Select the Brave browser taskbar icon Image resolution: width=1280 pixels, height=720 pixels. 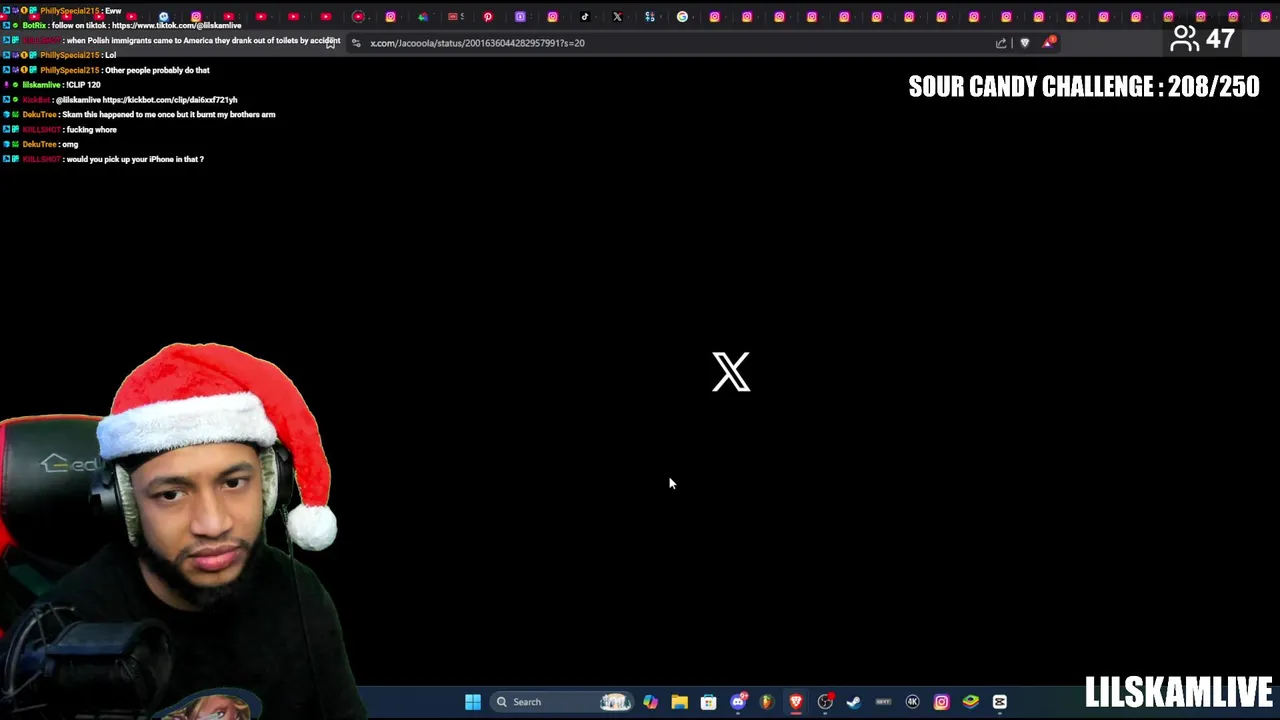796,702
